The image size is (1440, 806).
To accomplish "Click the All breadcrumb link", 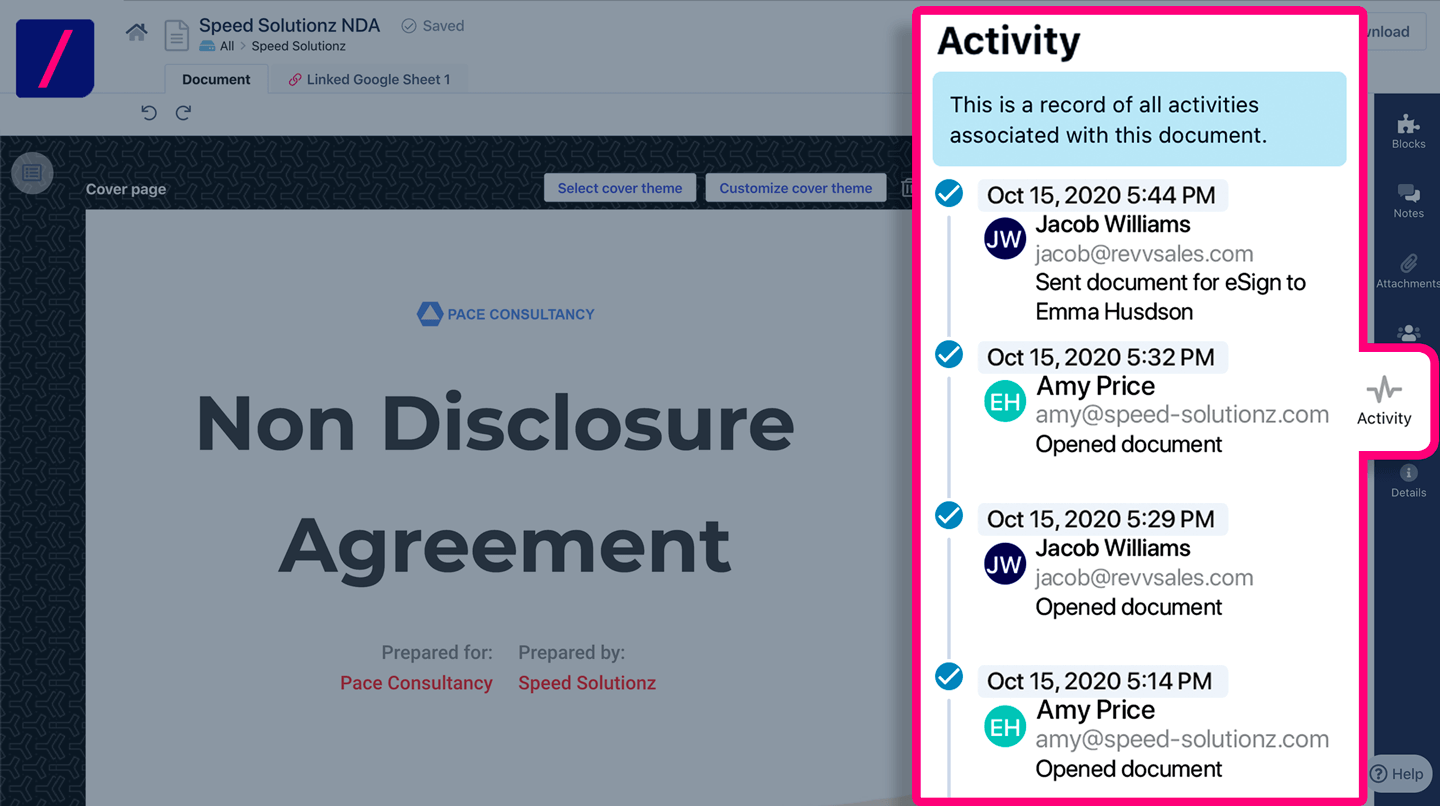I will click(x=227, y=46).
